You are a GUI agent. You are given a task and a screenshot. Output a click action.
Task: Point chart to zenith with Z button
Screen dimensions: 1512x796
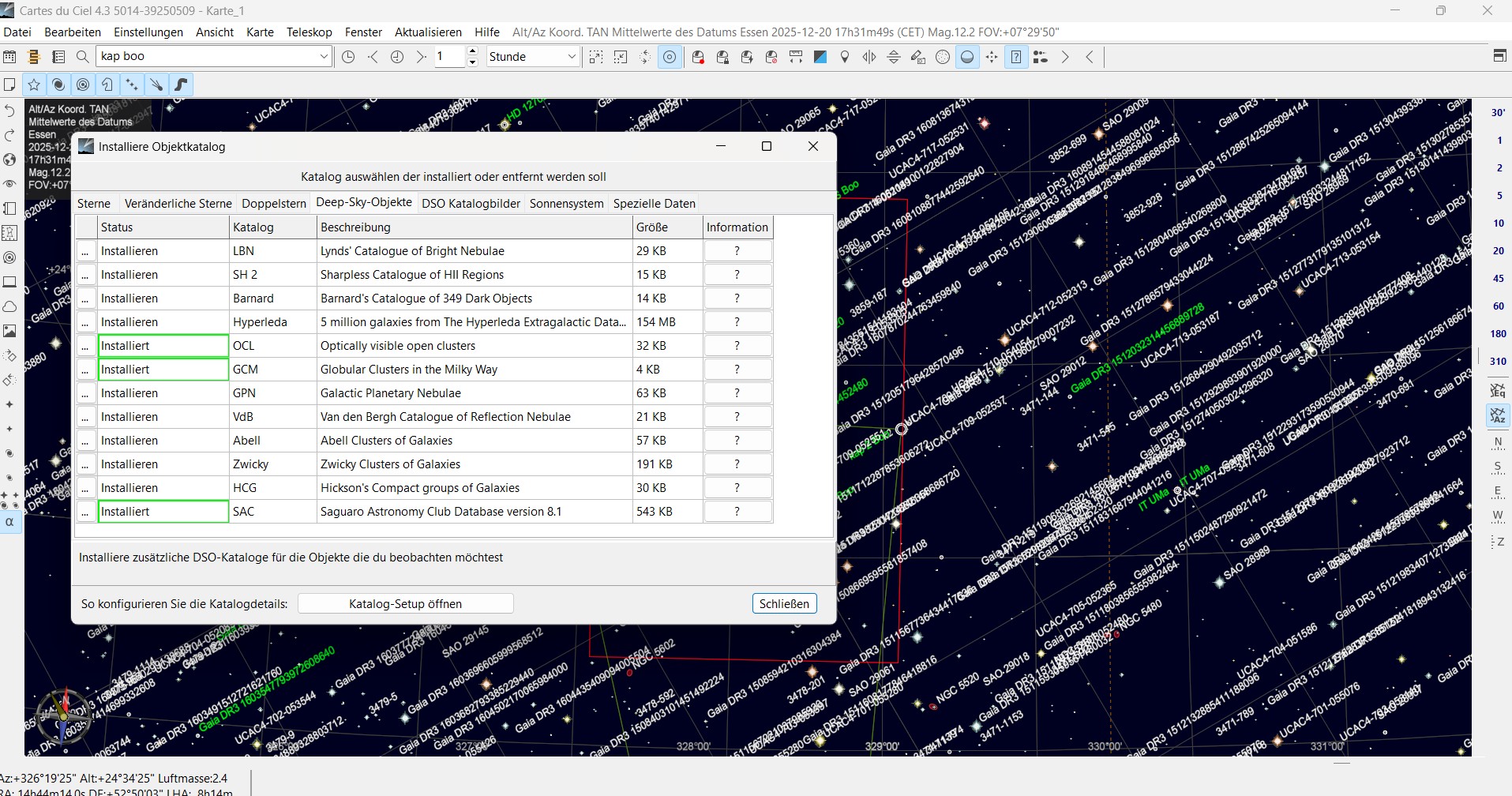click(x=1498, y=543)
